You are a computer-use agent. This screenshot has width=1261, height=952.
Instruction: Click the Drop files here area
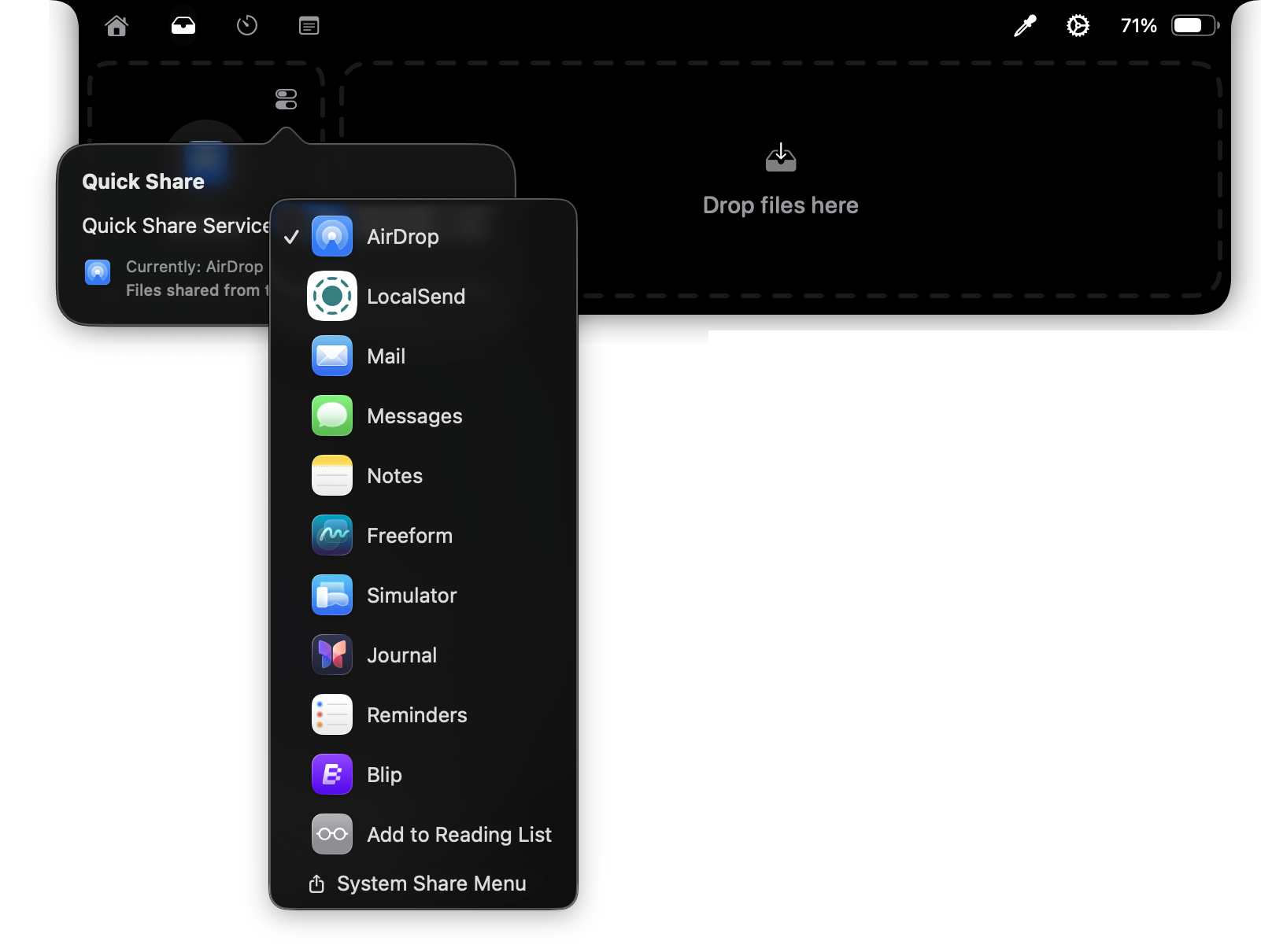point(780,179)
